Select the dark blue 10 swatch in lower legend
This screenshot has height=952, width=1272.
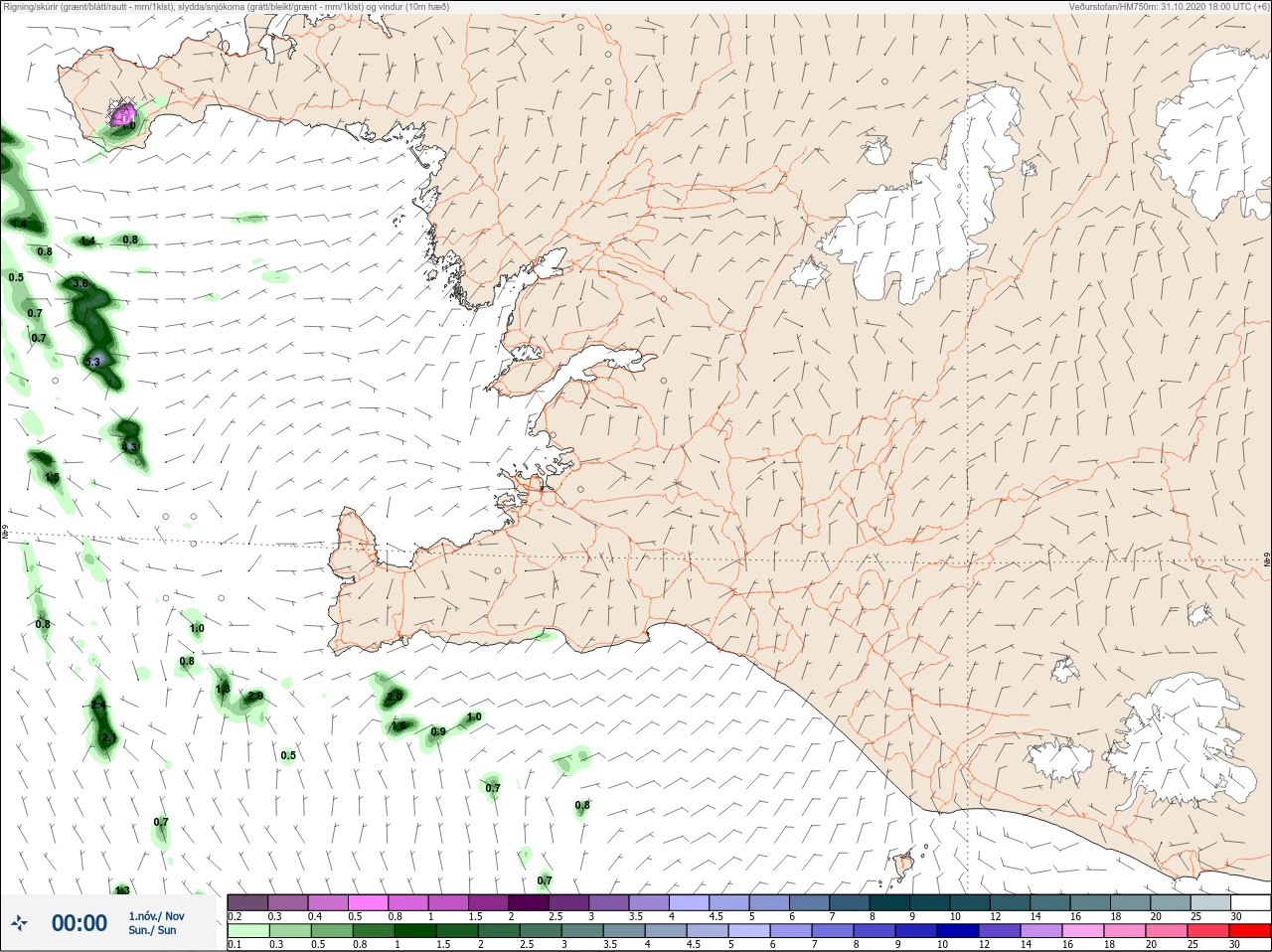pyautogui.click(x=957, y=931)
